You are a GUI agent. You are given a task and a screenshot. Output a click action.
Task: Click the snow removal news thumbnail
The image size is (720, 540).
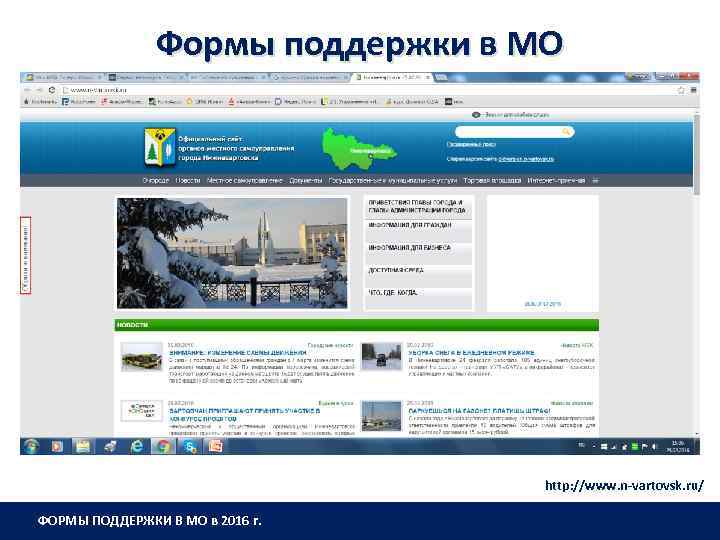pyautogui.click(x=381, y=356)
